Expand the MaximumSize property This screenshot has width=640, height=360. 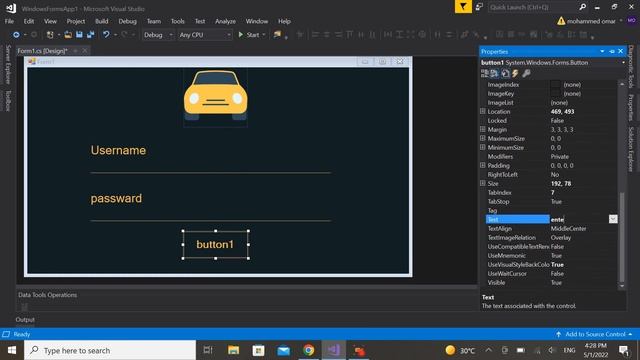pos(482,138)
